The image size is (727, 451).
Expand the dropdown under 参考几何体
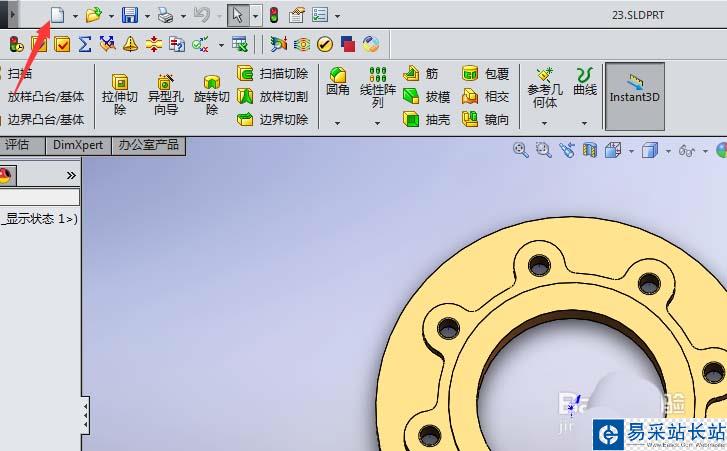tap(544, 123)
